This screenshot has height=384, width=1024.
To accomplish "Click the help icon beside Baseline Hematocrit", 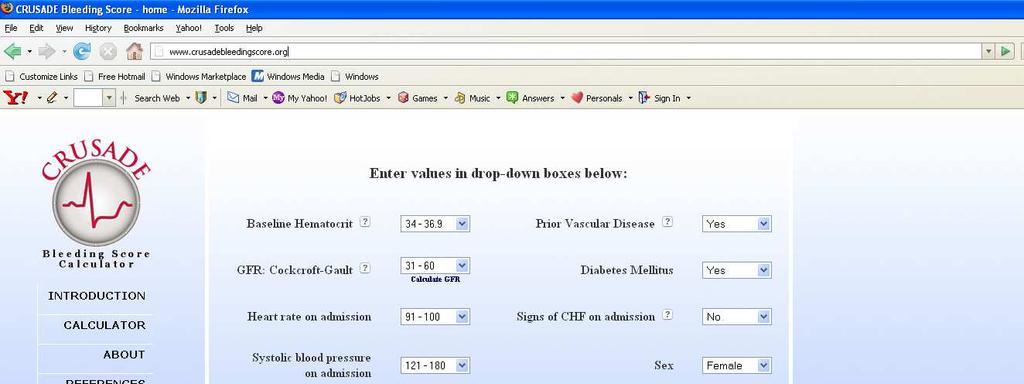I will coord(365,221).
